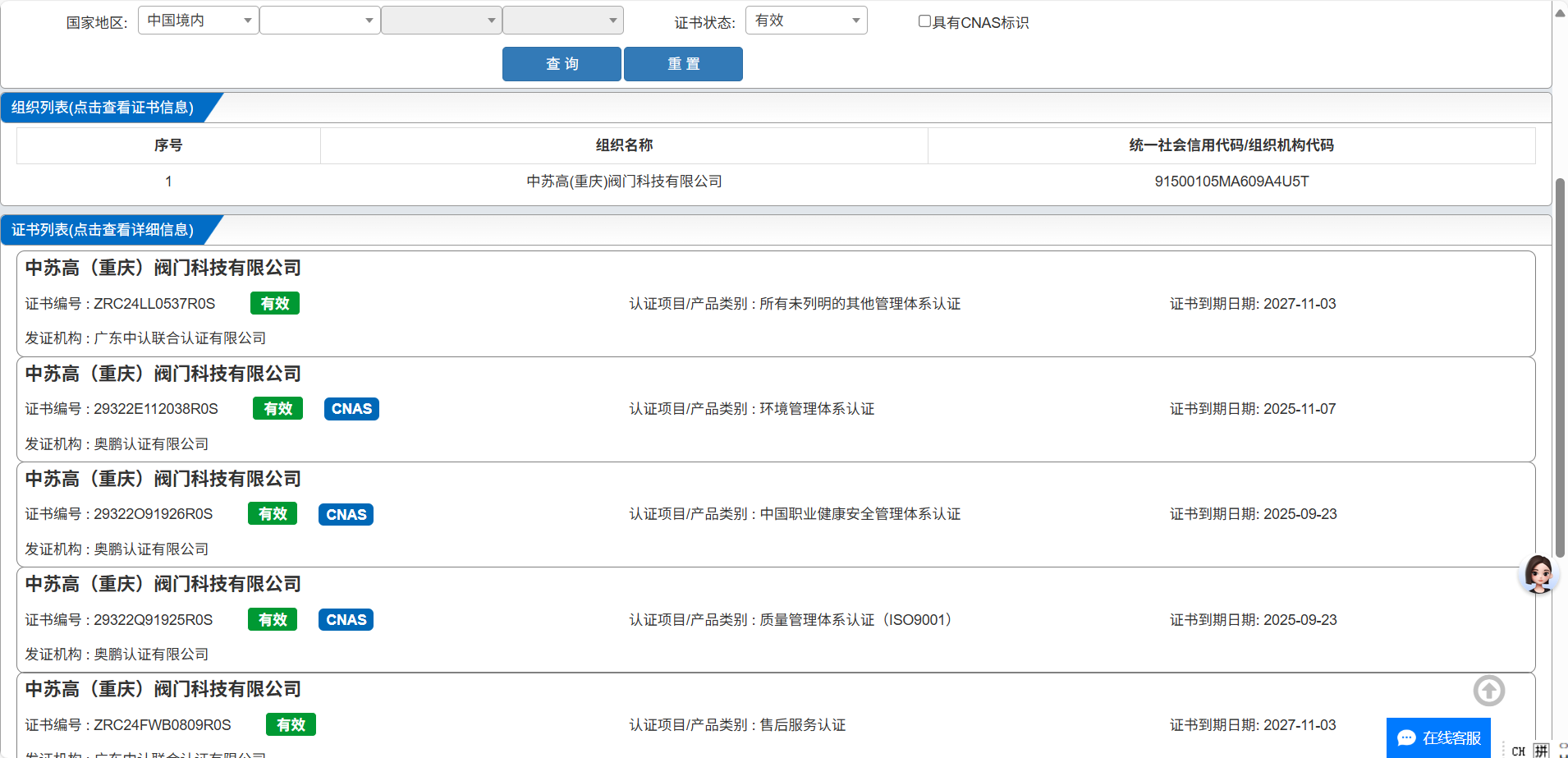The height and width of the screenshot is (758, 1568).
Task: Click CNAS badge on certificate 29322O91926R0S
Action: coord(346,515)
